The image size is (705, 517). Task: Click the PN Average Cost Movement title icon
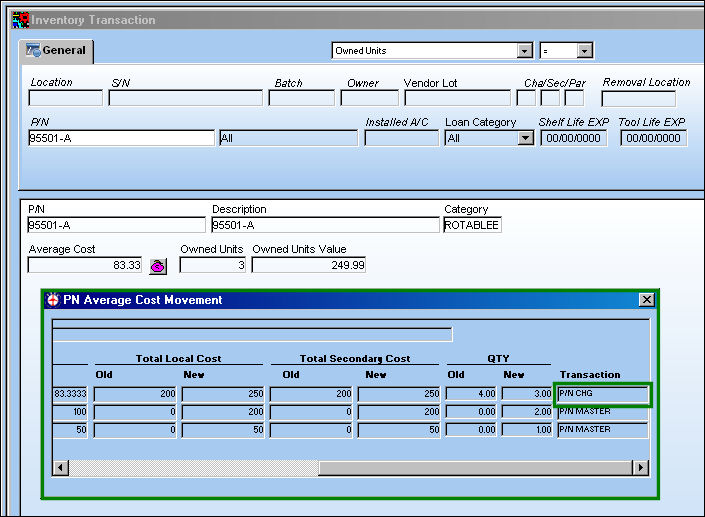[x=53, y=300]
